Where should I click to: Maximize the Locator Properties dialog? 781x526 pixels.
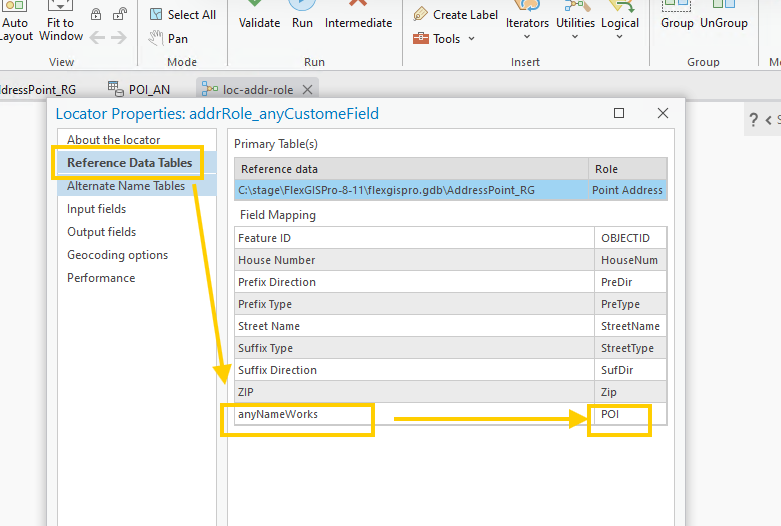619,113
